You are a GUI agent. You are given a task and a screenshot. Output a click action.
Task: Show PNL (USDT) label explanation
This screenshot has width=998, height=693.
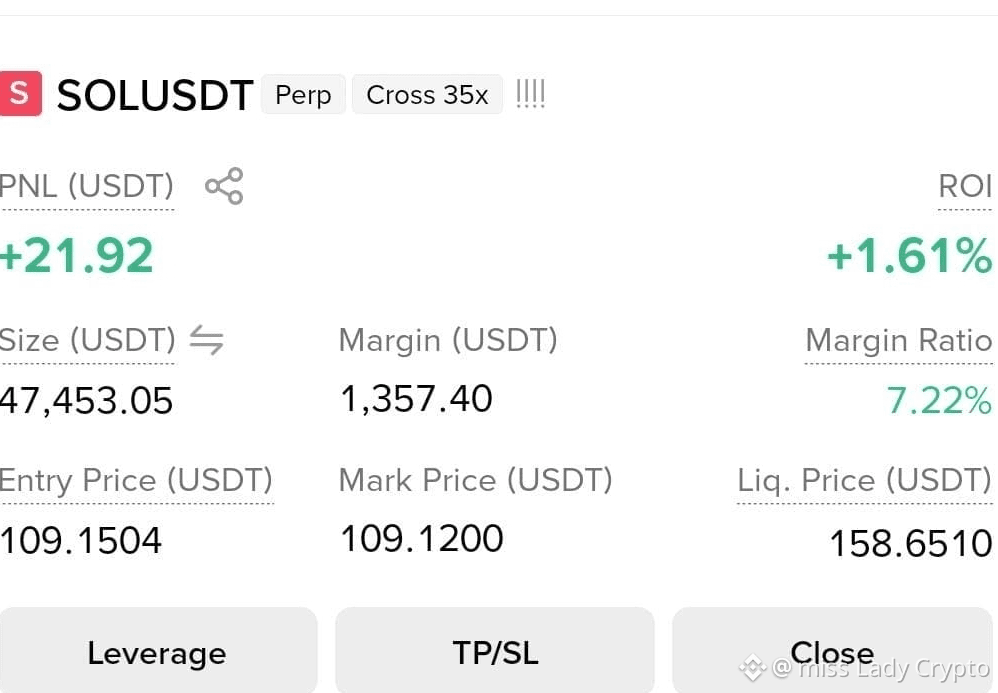click(x=86, y=186)
